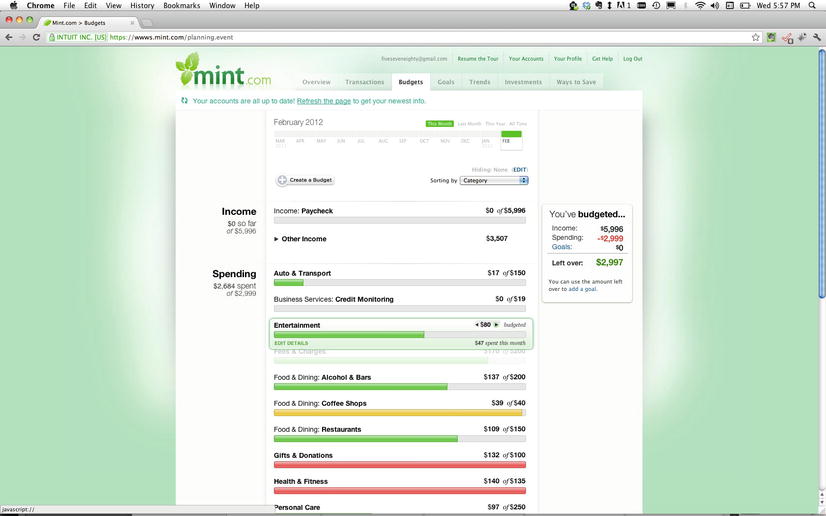Click the plus icon on Create a Budget
The image size is (826, 516).
[282, 180]
